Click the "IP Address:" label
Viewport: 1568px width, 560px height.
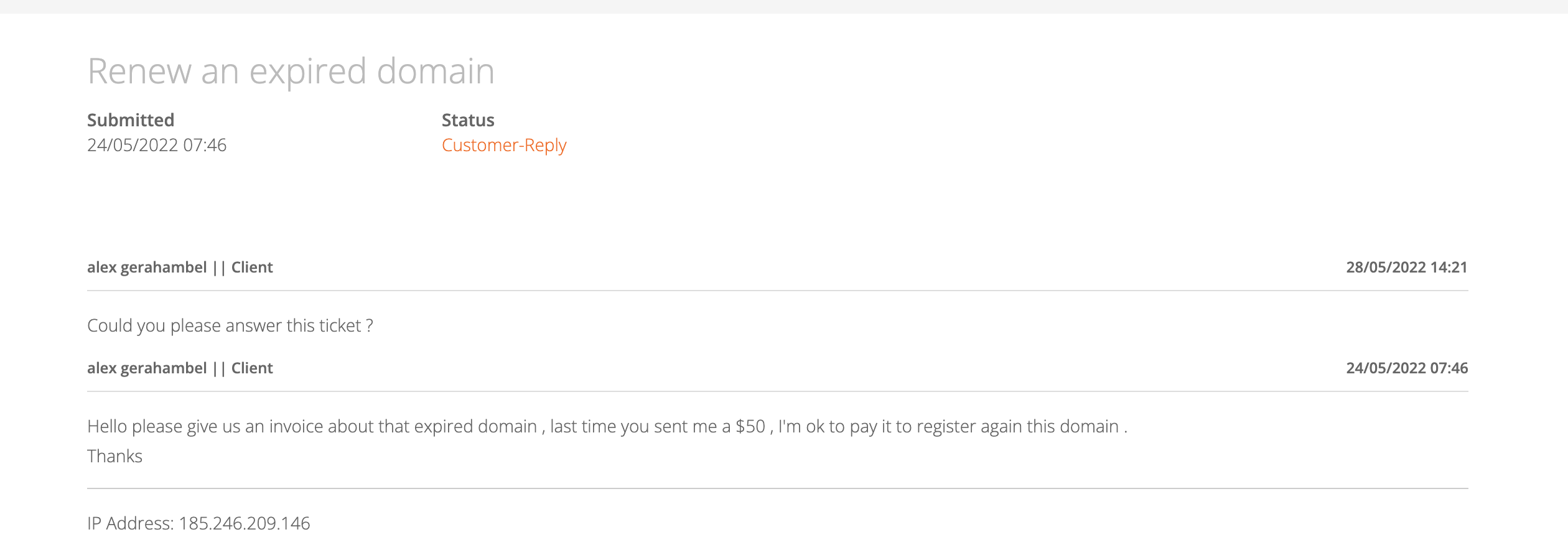click(130, 524)
